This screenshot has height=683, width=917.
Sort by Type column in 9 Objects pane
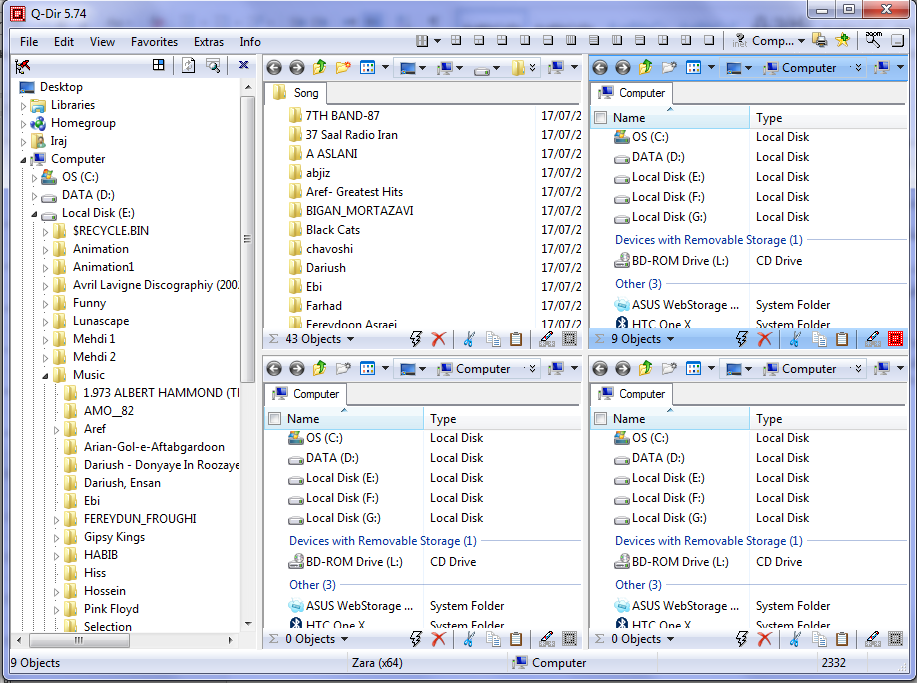point(830,118)
